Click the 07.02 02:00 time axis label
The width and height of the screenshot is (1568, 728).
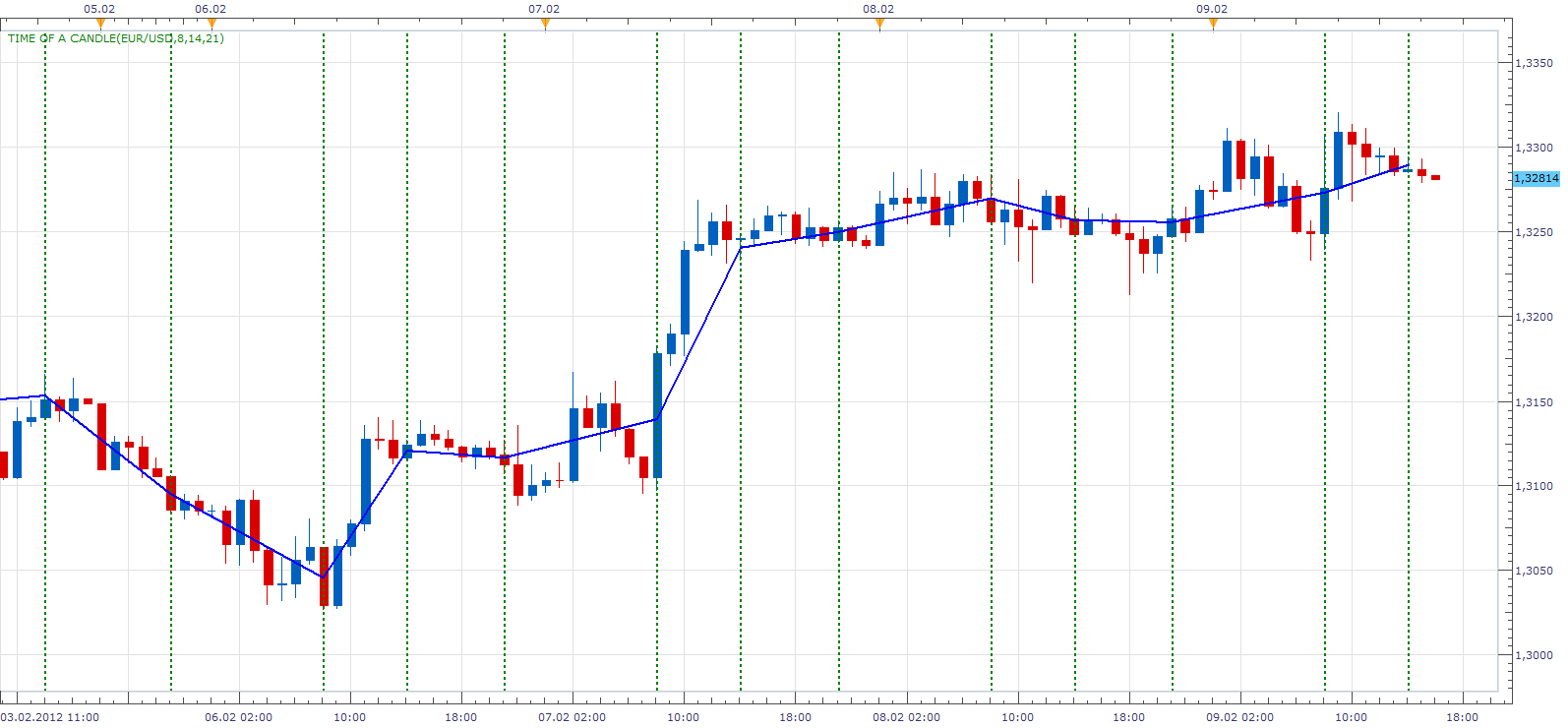(573, 717)
